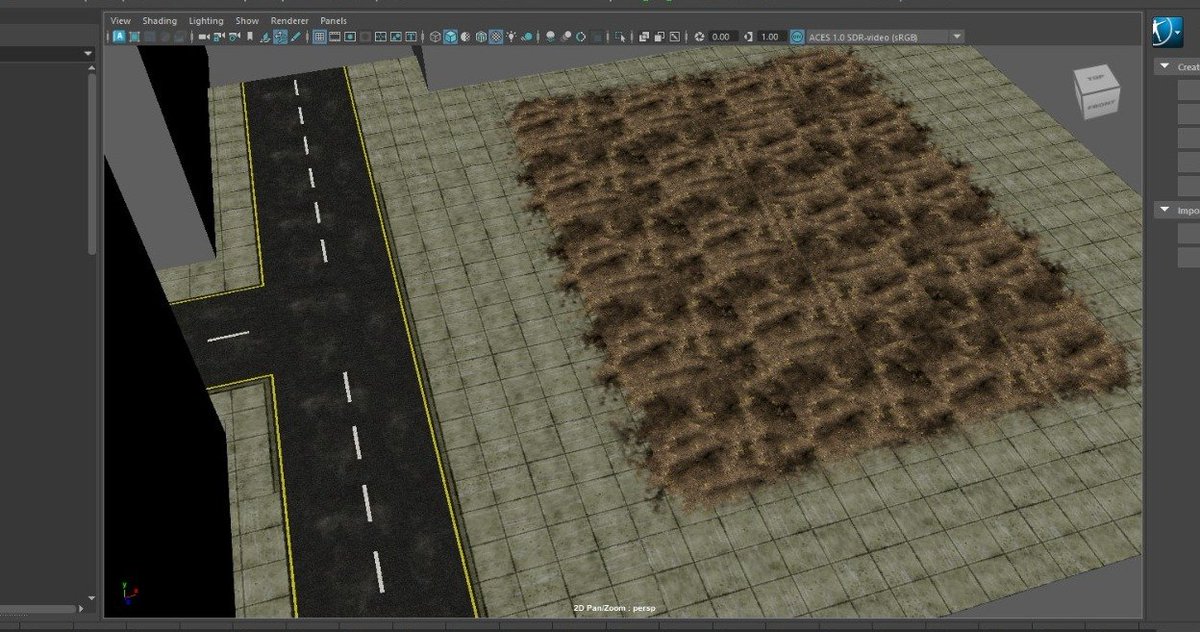The image size is (1200, 632).
Task: Open the ACES 1.0 SDR-video (sRGB) dropdown
Action: tap(886, 36)
